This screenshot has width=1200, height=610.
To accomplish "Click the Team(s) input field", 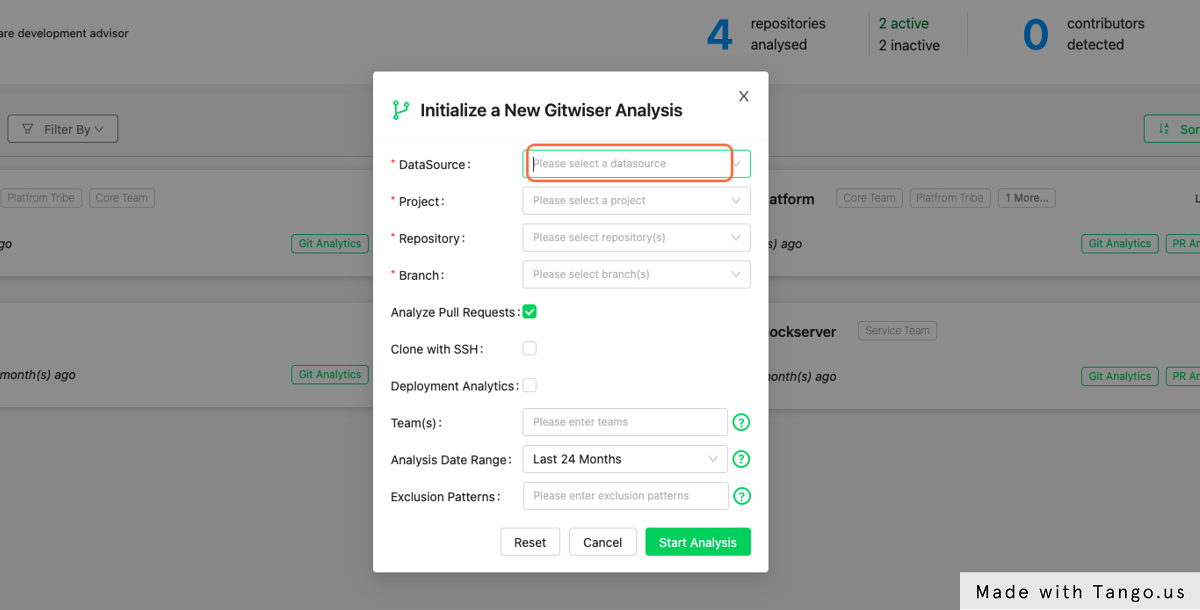I will (x=625, y=422).
